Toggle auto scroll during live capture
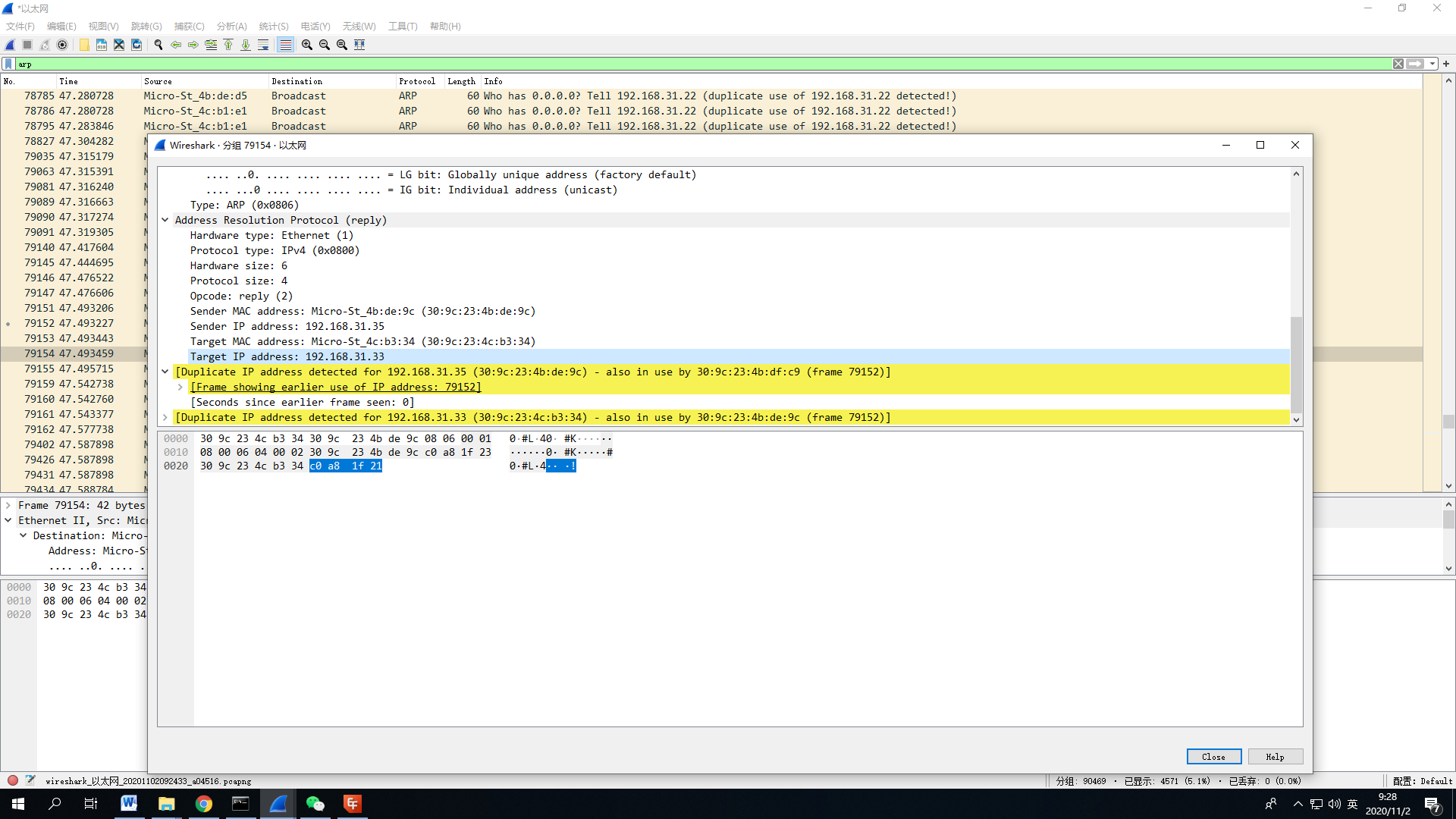 (263, 45)
